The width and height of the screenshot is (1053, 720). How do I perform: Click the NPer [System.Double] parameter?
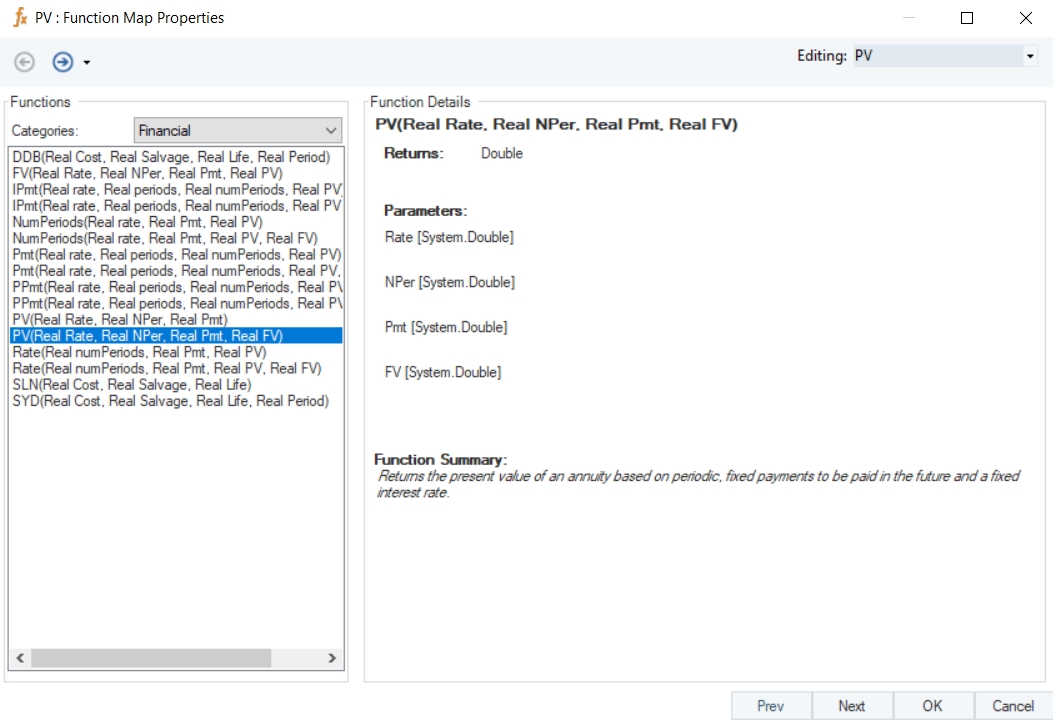click(450, 282)
